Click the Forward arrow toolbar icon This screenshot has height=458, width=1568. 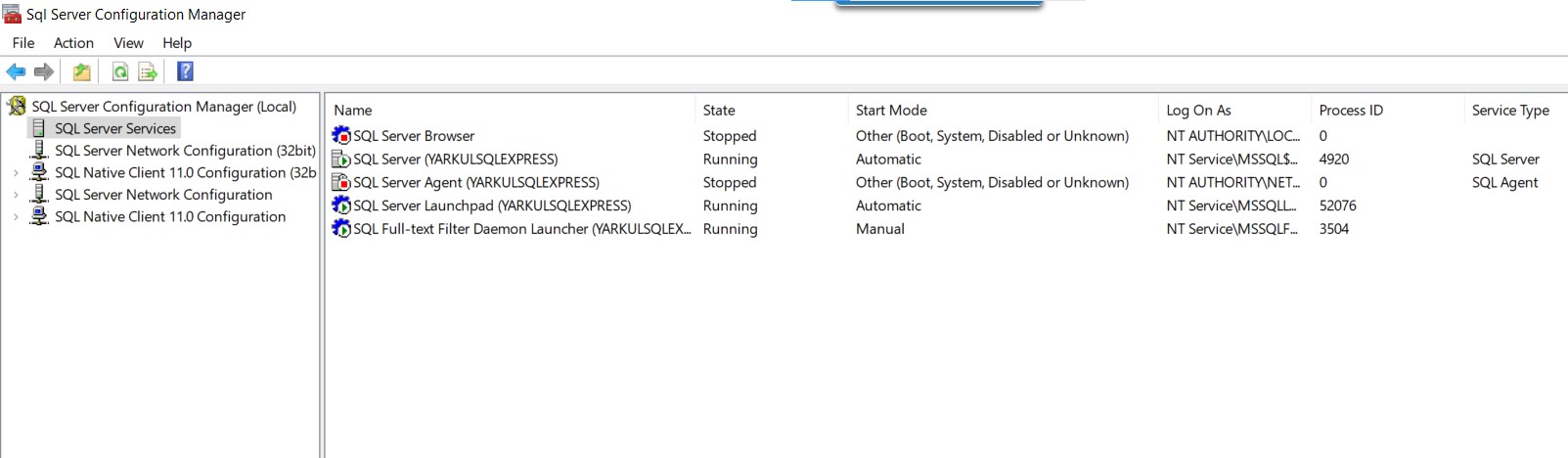pyautogui.click(x=44, y=71)
